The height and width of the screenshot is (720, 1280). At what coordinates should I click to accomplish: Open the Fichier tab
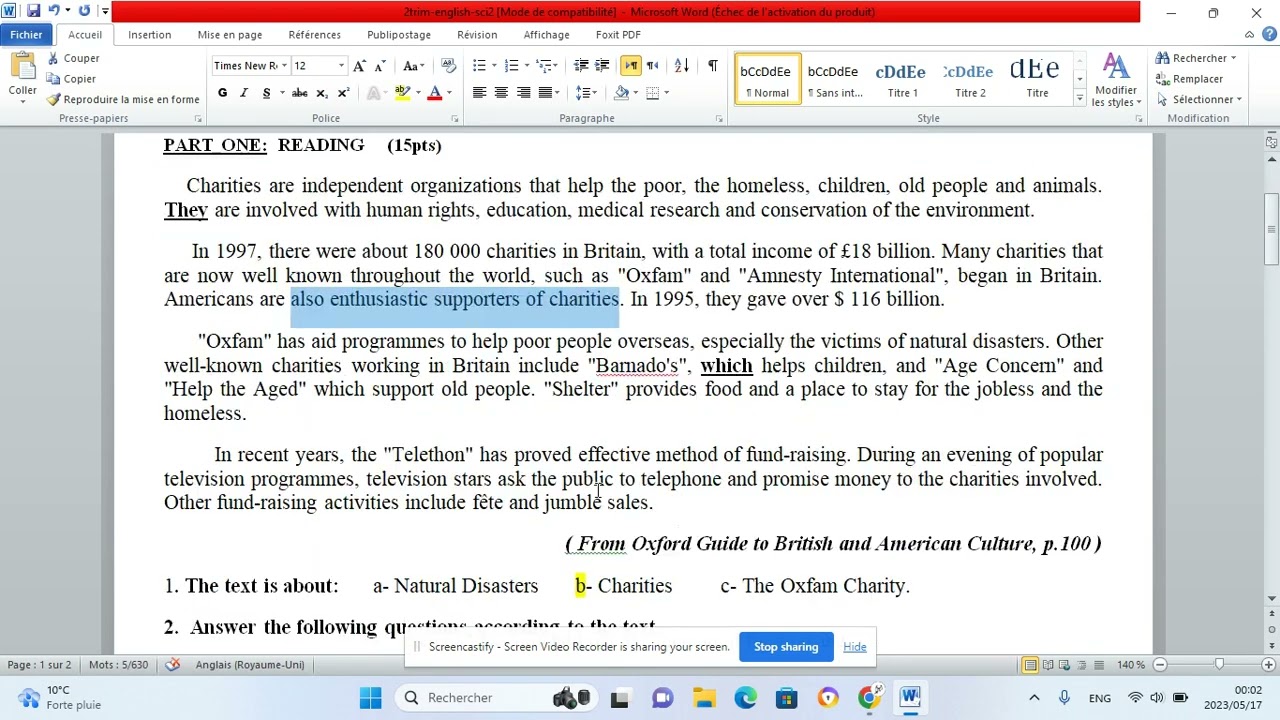(x=27, y=35)
